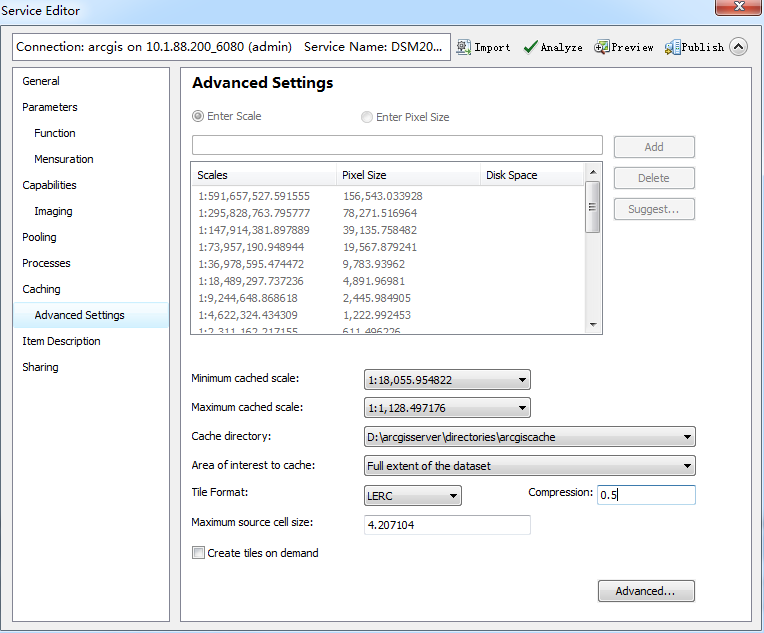The image size is (764, 633).
Task: Select scale row 1:36,978,595.474472
Action: (251, 264)
